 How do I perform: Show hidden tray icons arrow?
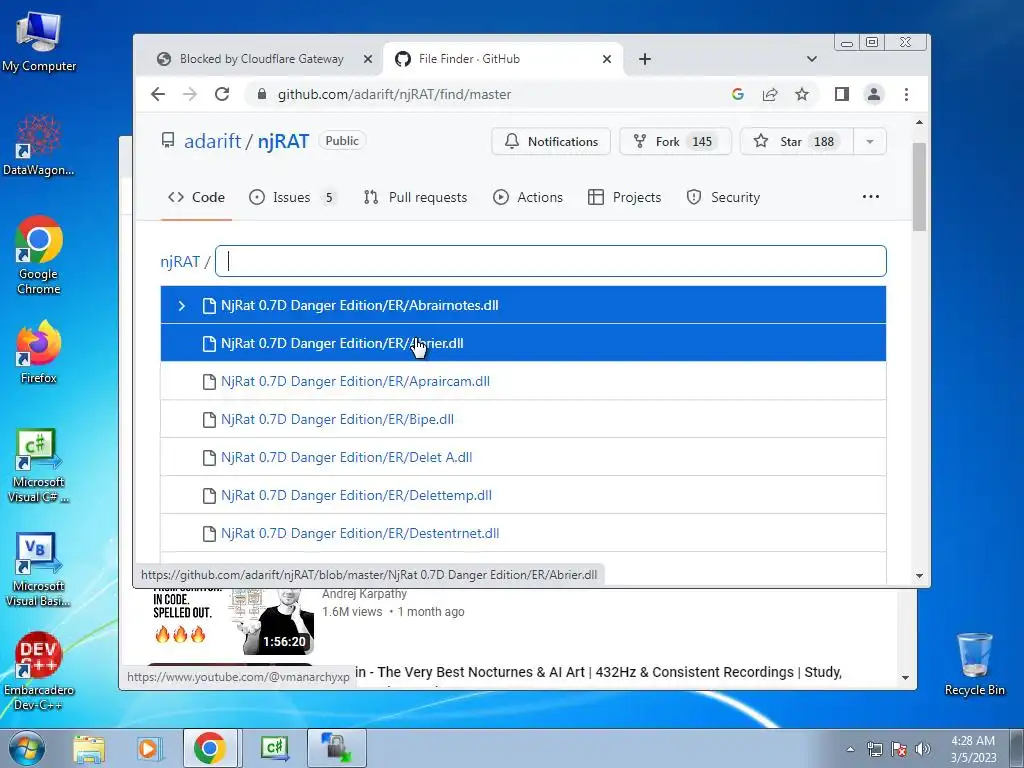pos(850,749)
